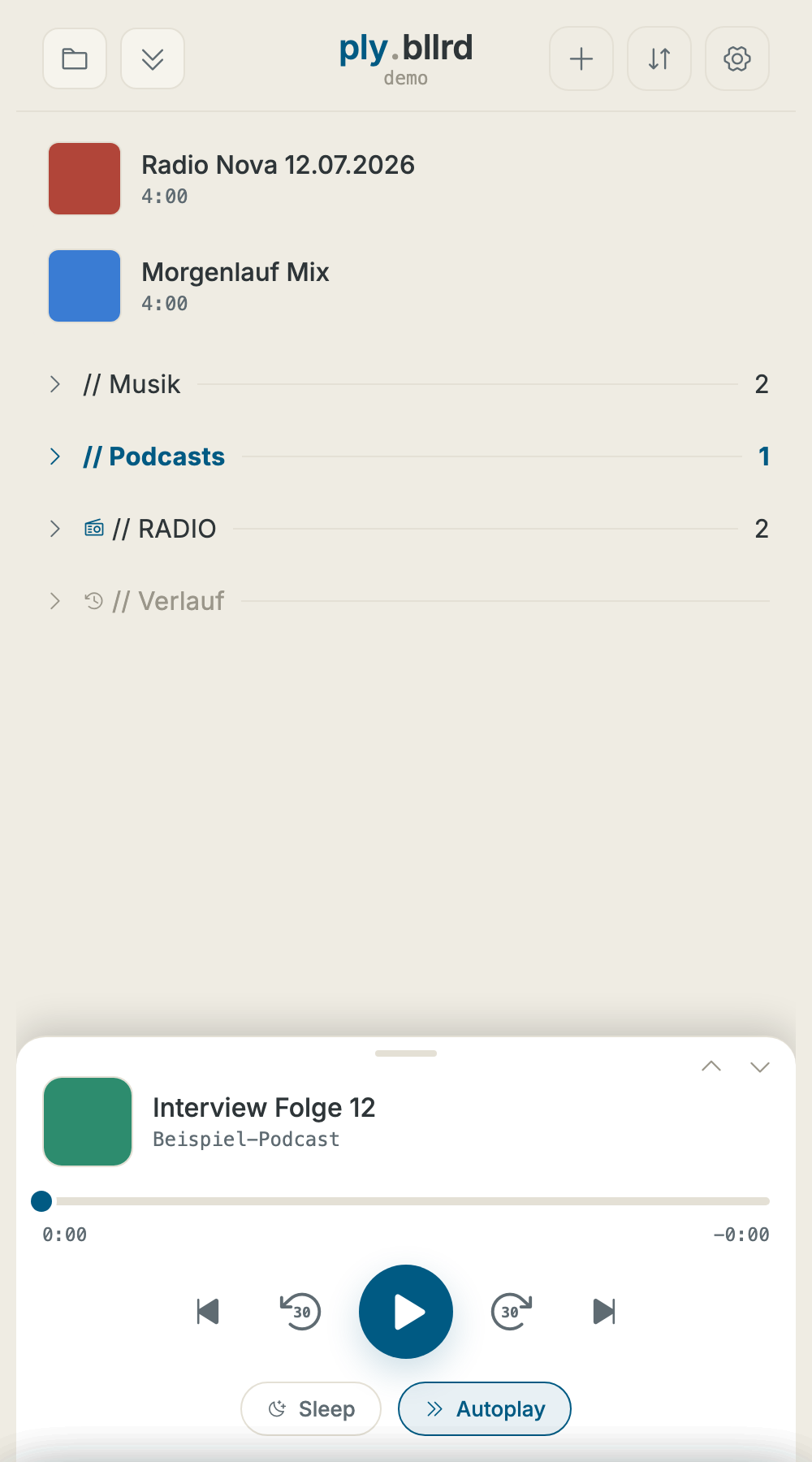Screen dimensions: 812x1462
Task: Skip to next track
Action: coord(604,1312)
